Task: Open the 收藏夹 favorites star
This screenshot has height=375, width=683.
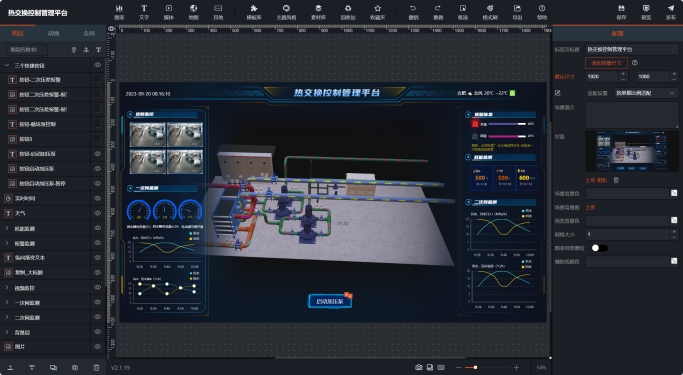Action: 378,12
